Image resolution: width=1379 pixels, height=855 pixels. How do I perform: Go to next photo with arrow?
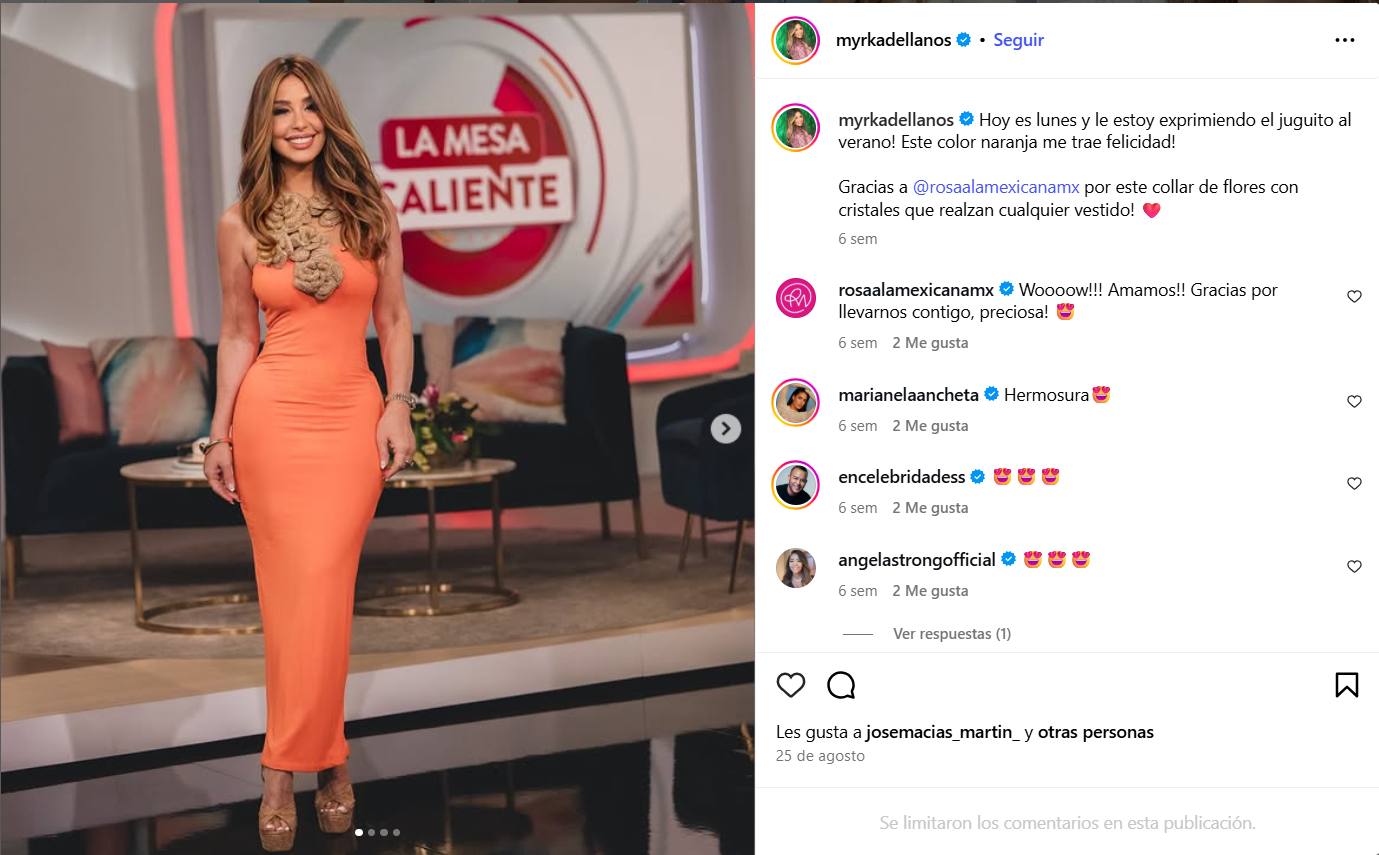tap(725, 428)
